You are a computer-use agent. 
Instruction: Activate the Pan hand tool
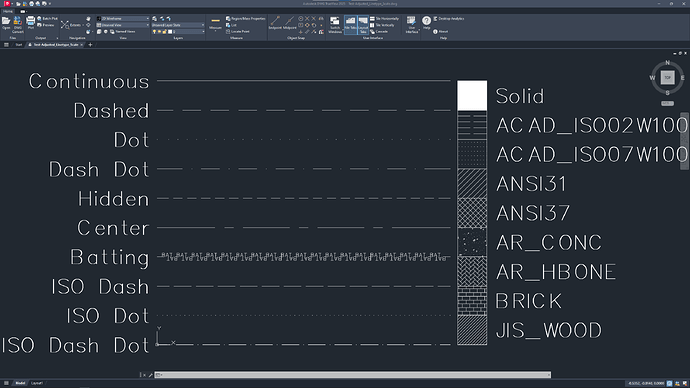tap(88, 18)
